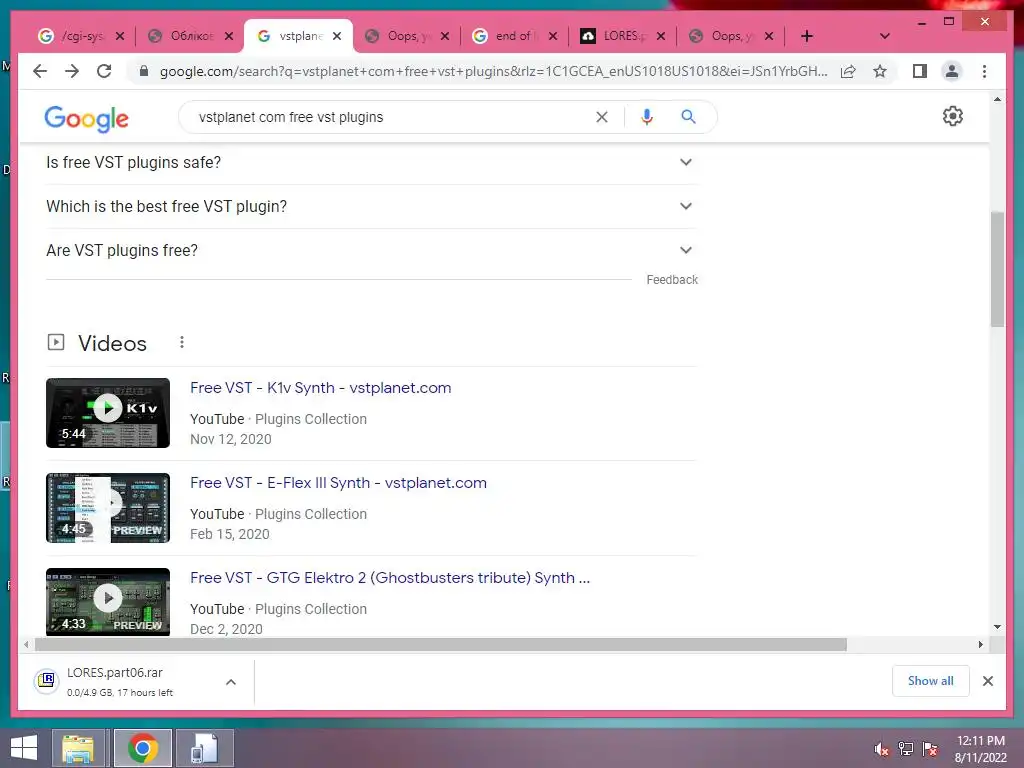The height and width of the screenshot is (768, 1024).
Task: Open Action Center flag icon
Action: point(930,749)
